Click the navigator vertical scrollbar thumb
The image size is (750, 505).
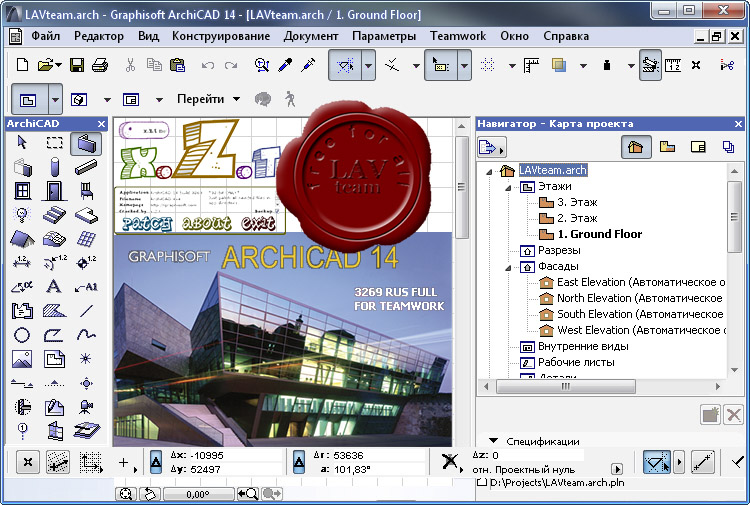(x=734, y=217)
